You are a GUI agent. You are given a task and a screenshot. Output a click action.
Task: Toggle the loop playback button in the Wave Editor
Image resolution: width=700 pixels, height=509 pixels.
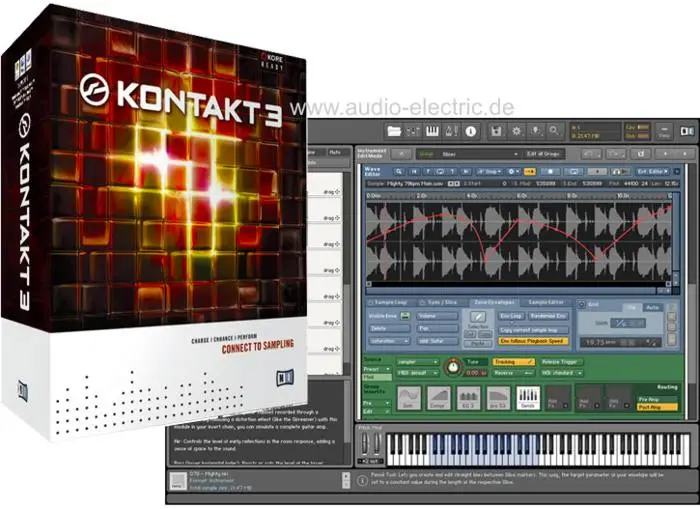pos(574,171)
